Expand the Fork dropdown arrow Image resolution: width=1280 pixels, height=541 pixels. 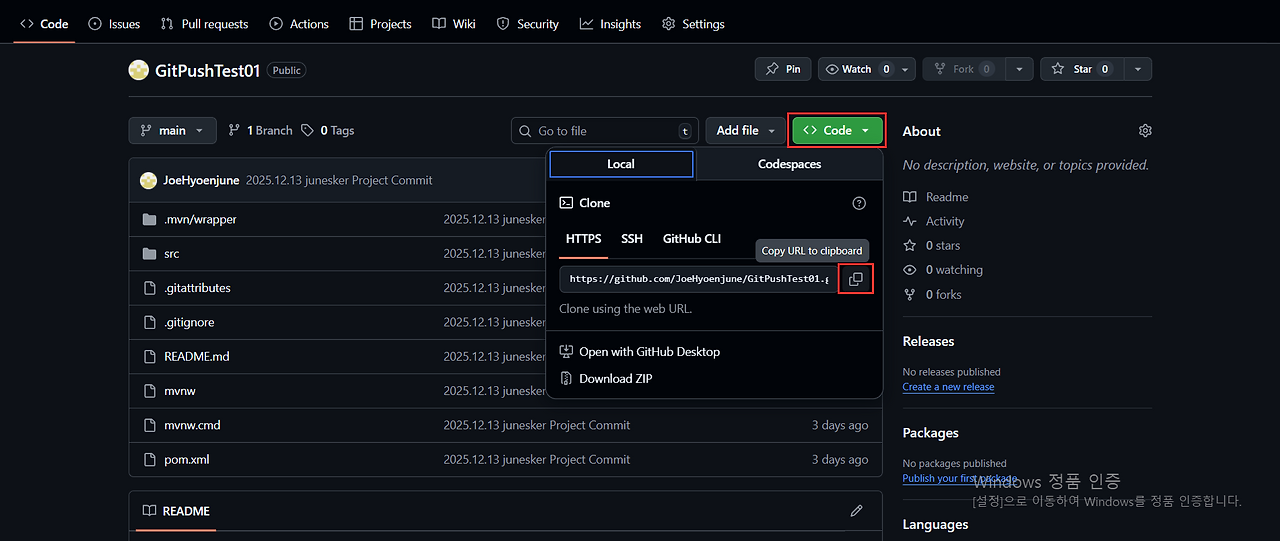pyautogui.click(x=1019, y=69)
